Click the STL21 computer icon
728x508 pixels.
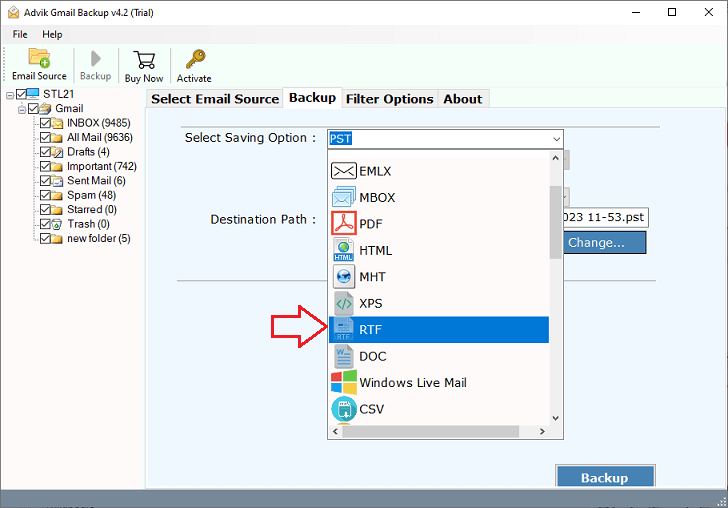point(33,94)
